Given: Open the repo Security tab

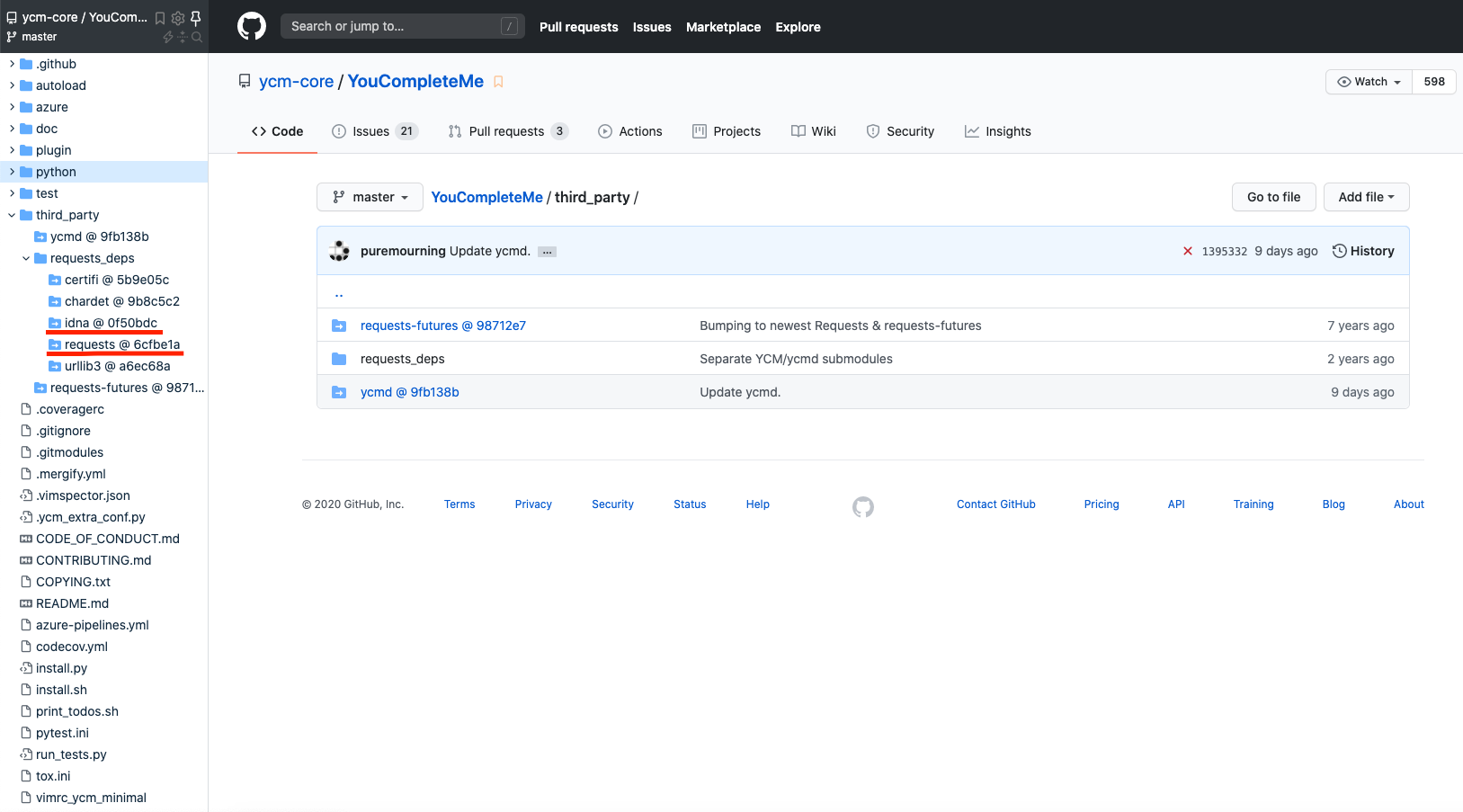Looking at the screenshot, I should [900, 131].
